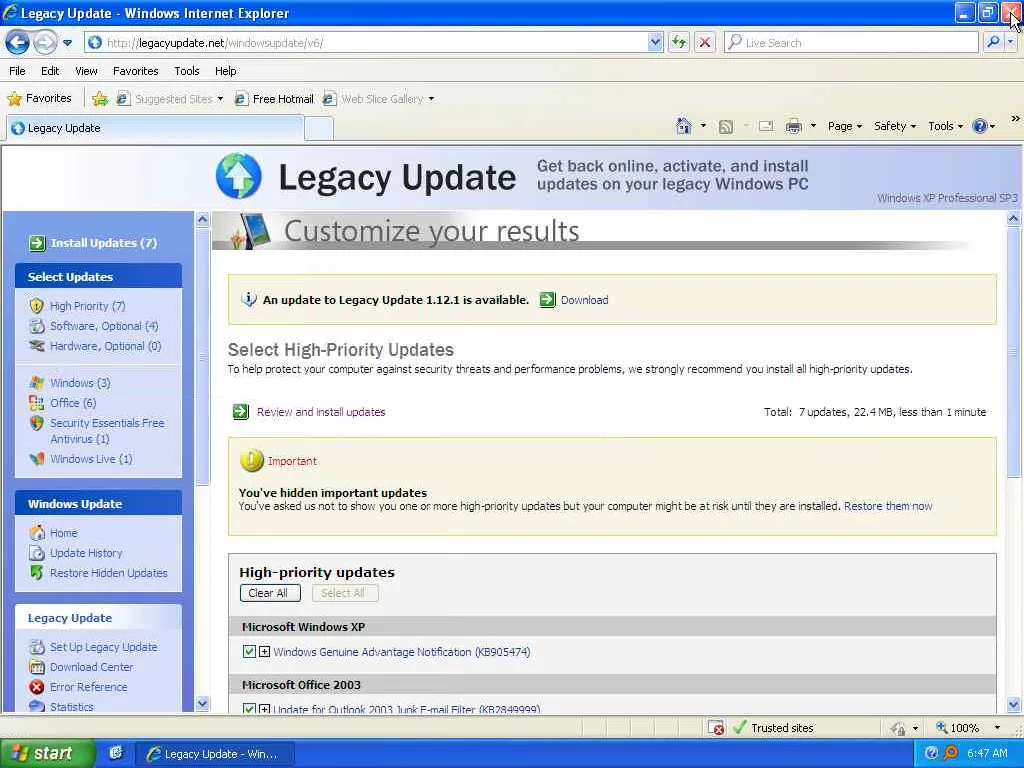The height and width of the screenshot is (768, 1024).
Task: Click the Home page icon
Action: click(x=683, y=126)
